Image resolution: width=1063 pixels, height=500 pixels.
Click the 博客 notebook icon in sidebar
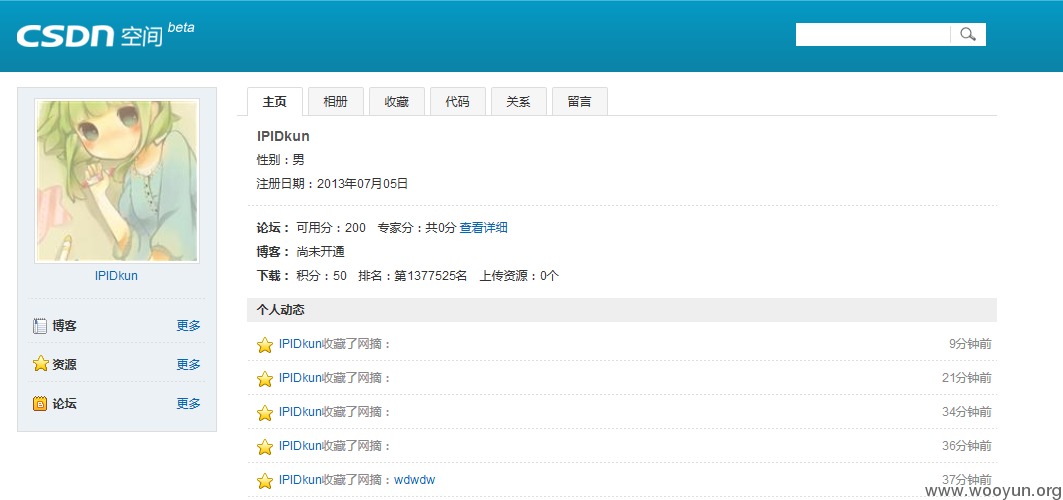point(40,326)
